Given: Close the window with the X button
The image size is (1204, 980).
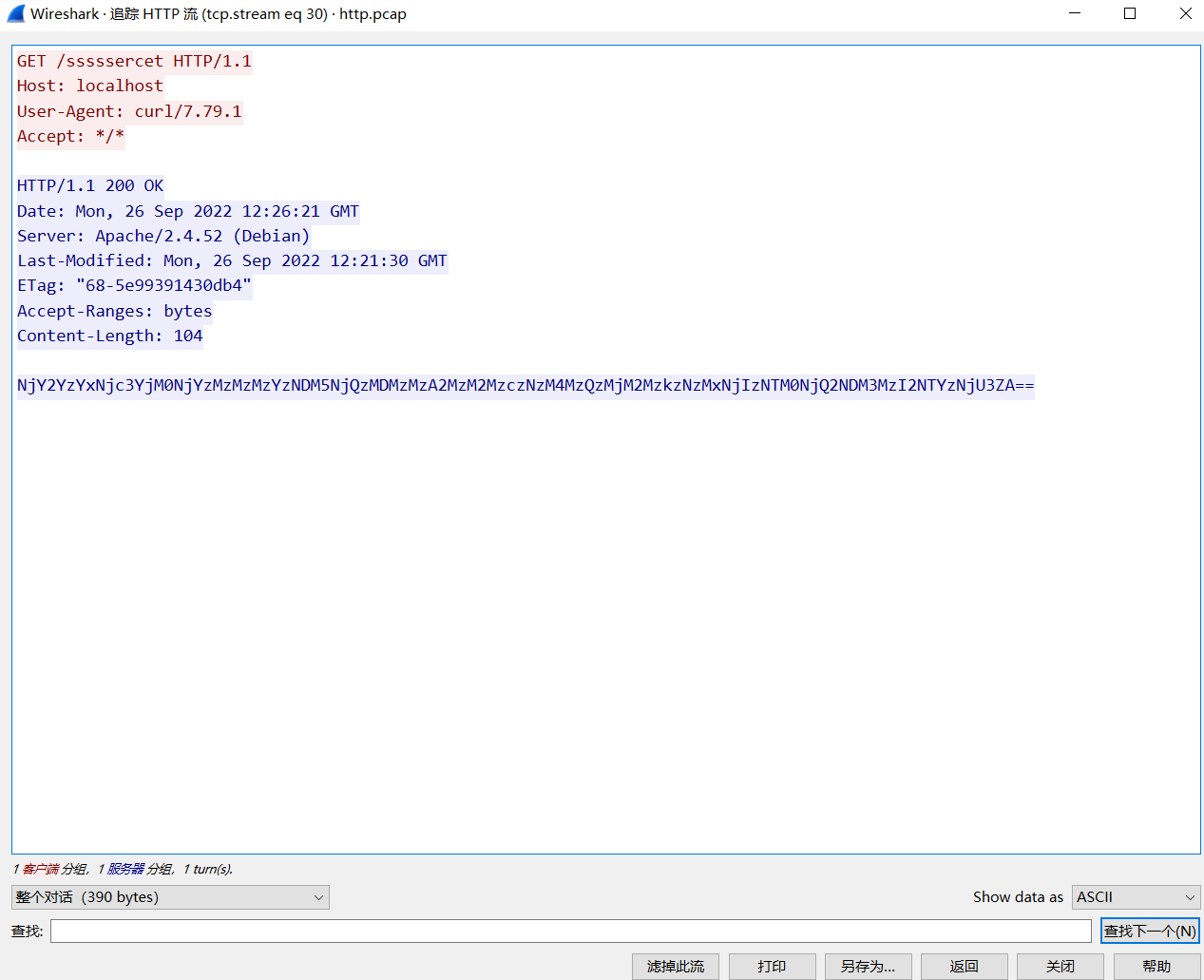Looking at the screenshot, I should tap(1185, 13).
